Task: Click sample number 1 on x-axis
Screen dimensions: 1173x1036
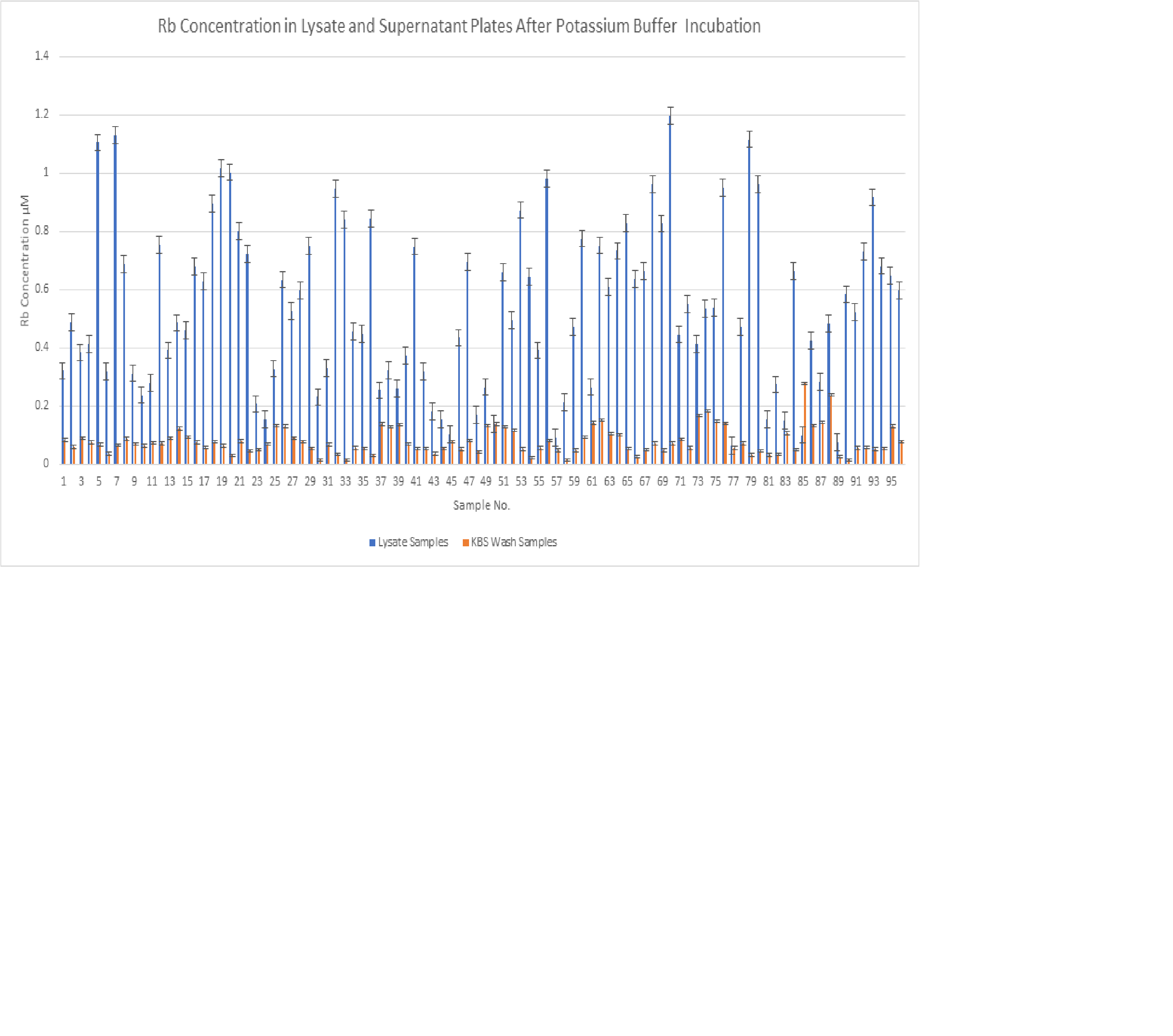Action: pyautogui.click(x=64, y=481)
